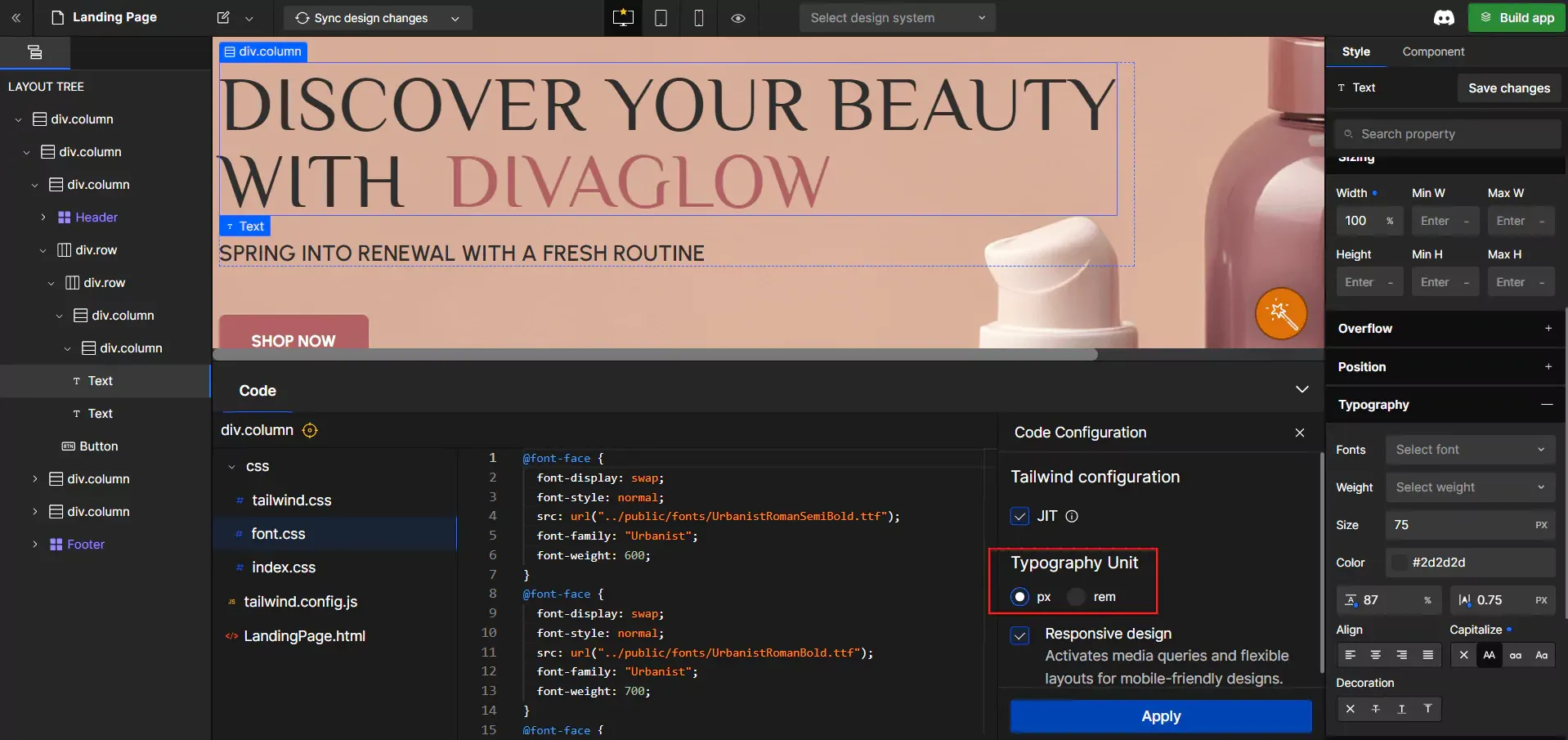Select title case Aa capitalization

pyautogui.click(x=1542, y=655)
